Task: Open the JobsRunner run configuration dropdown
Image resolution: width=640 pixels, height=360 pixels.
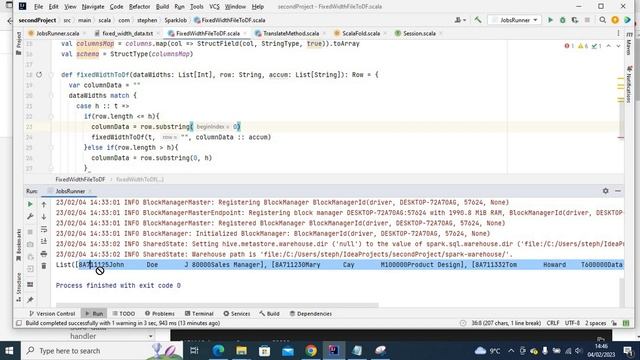Action: [514, 20]
